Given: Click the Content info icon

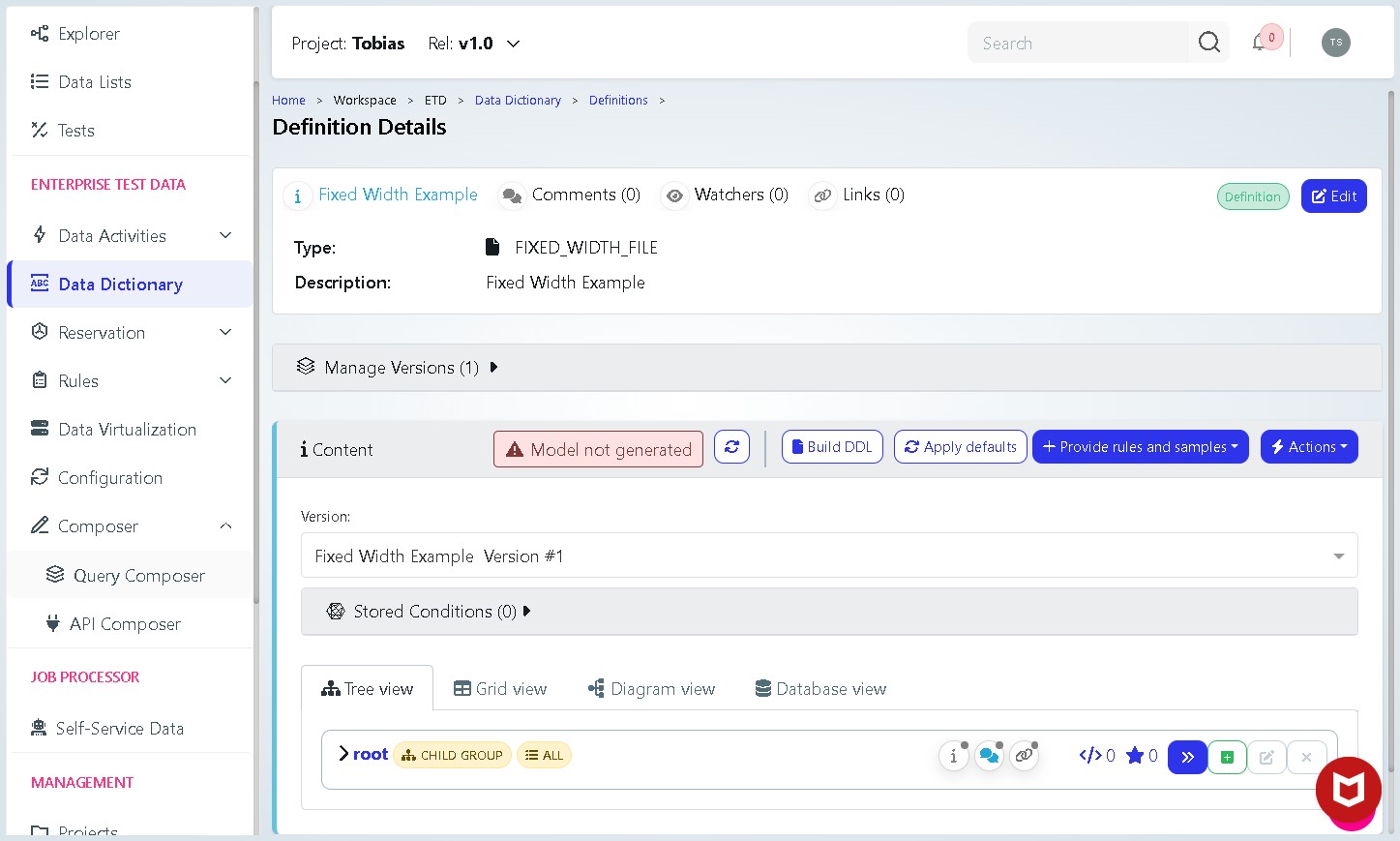Looking at the screenshot, I should [x=304, y=449].
